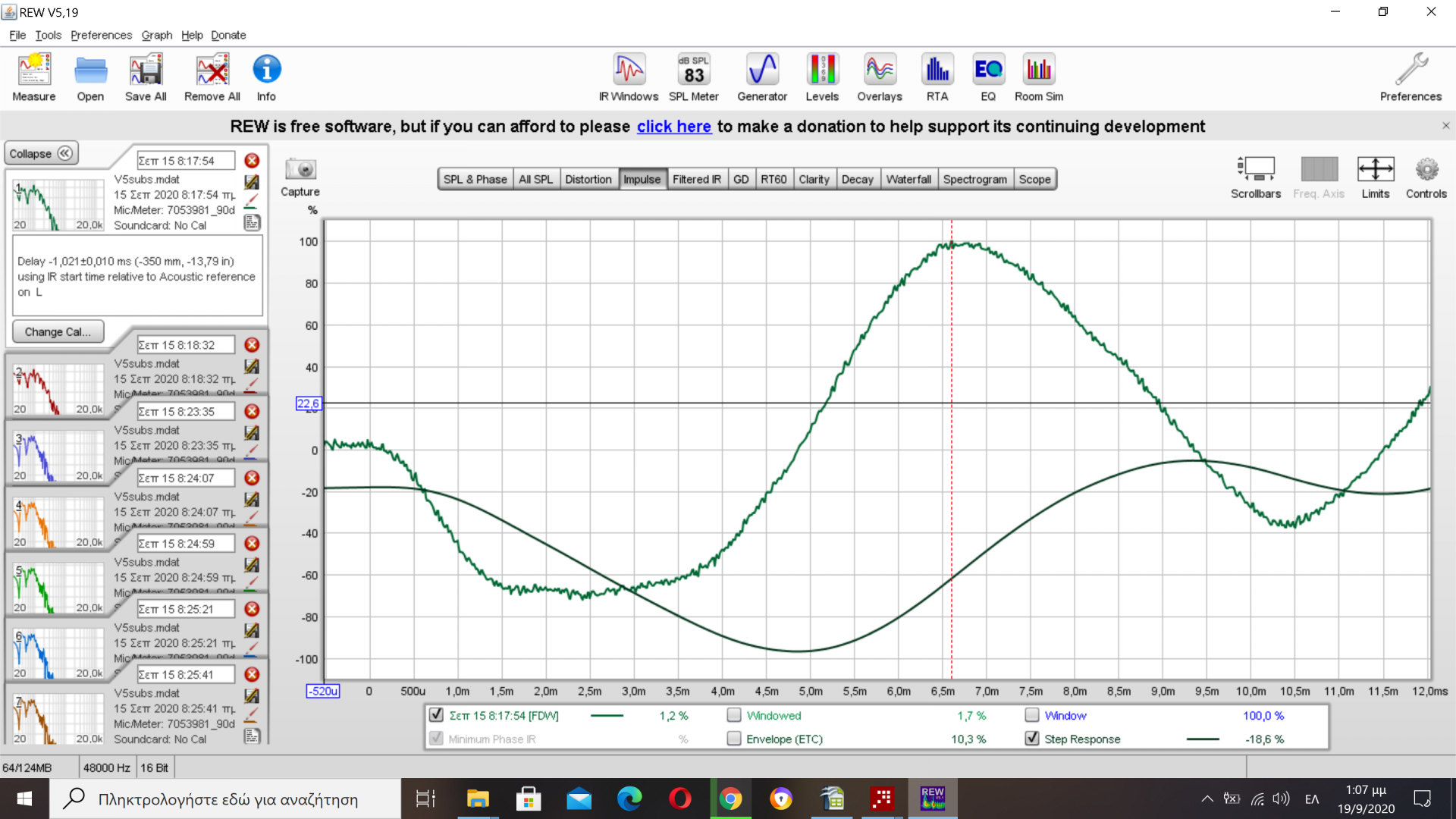Follow the 'click here' donation link
Image resolution: width=1456 pixels, height=819 pixels.
click(x=673, y=127)
